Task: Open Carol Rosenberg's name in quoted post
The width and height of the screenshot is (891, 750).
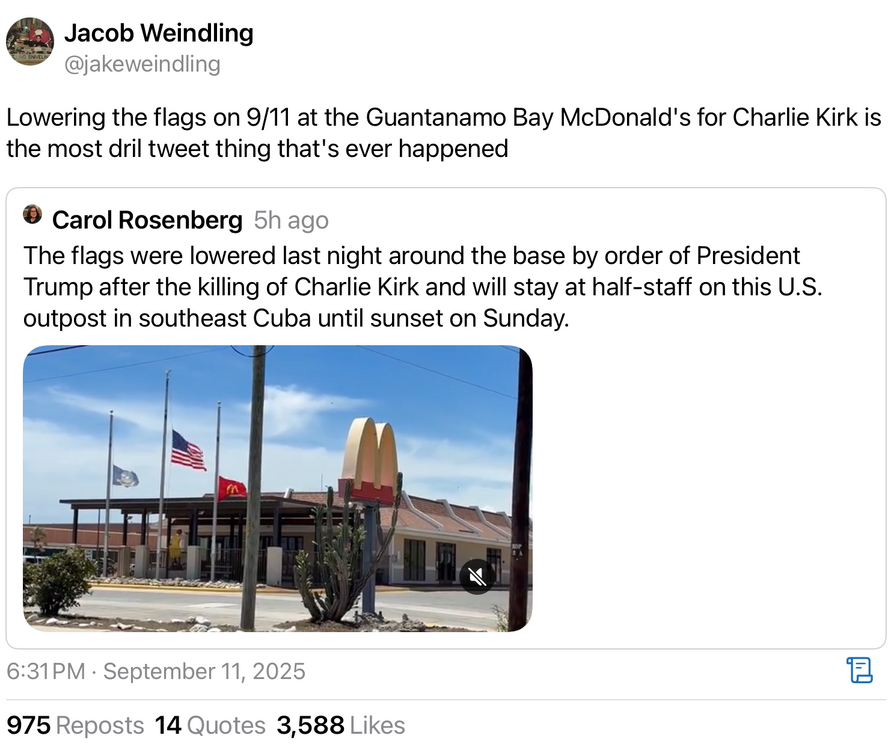Action: 147,220
